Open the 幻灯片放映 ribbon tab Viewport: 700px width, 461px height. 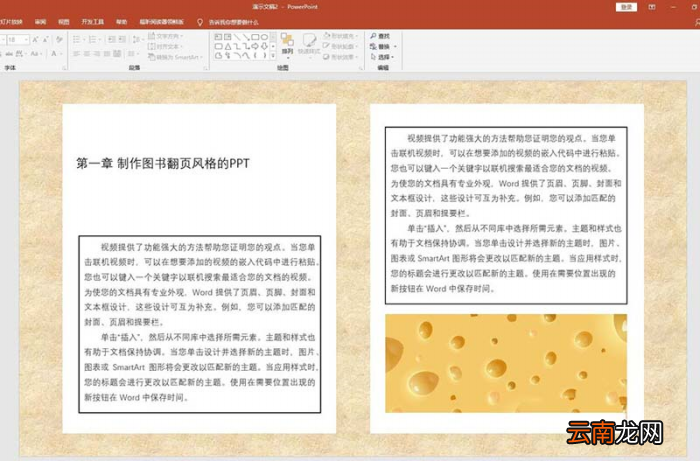pyautogui.click(x=11, y=22)
